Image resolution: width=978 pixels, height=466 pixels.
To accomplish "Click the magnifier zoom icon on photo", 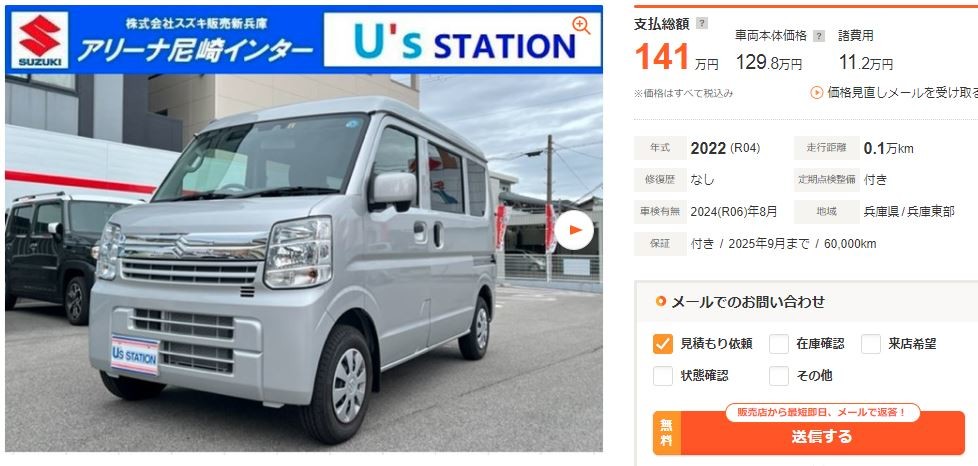I will click(x=581, y=25).
